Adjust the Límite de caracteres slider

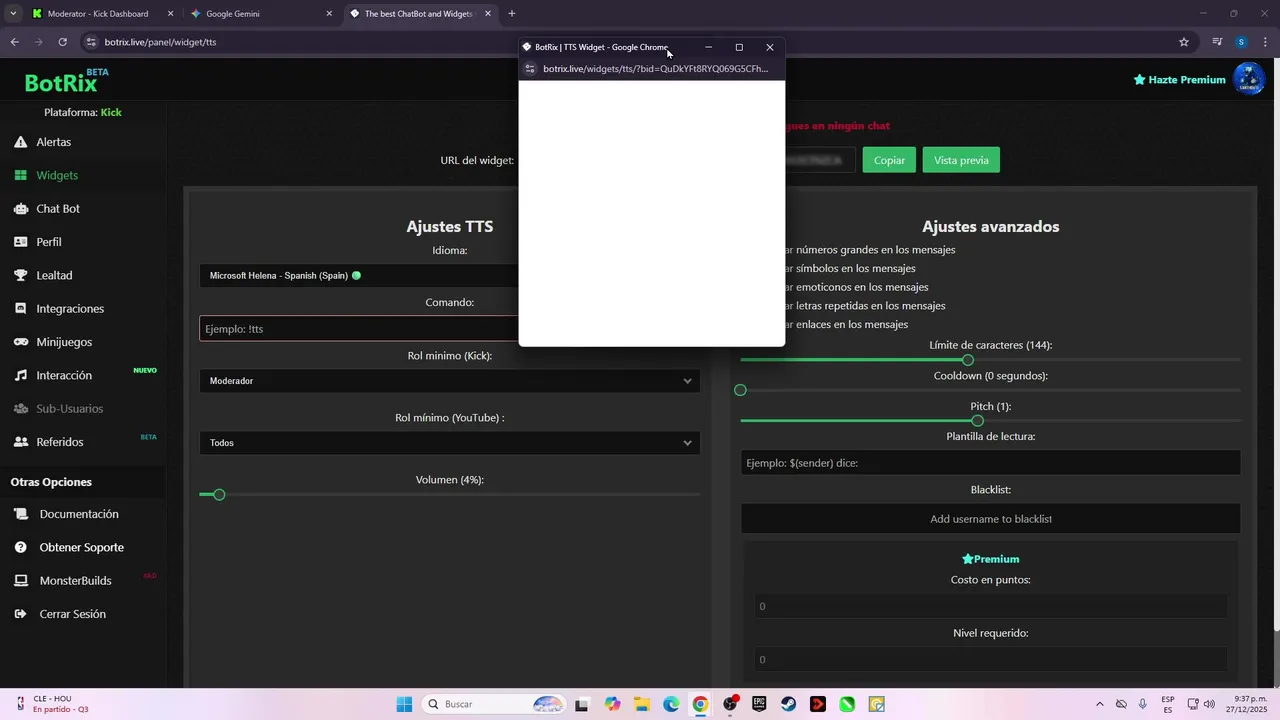coord(967,360)
